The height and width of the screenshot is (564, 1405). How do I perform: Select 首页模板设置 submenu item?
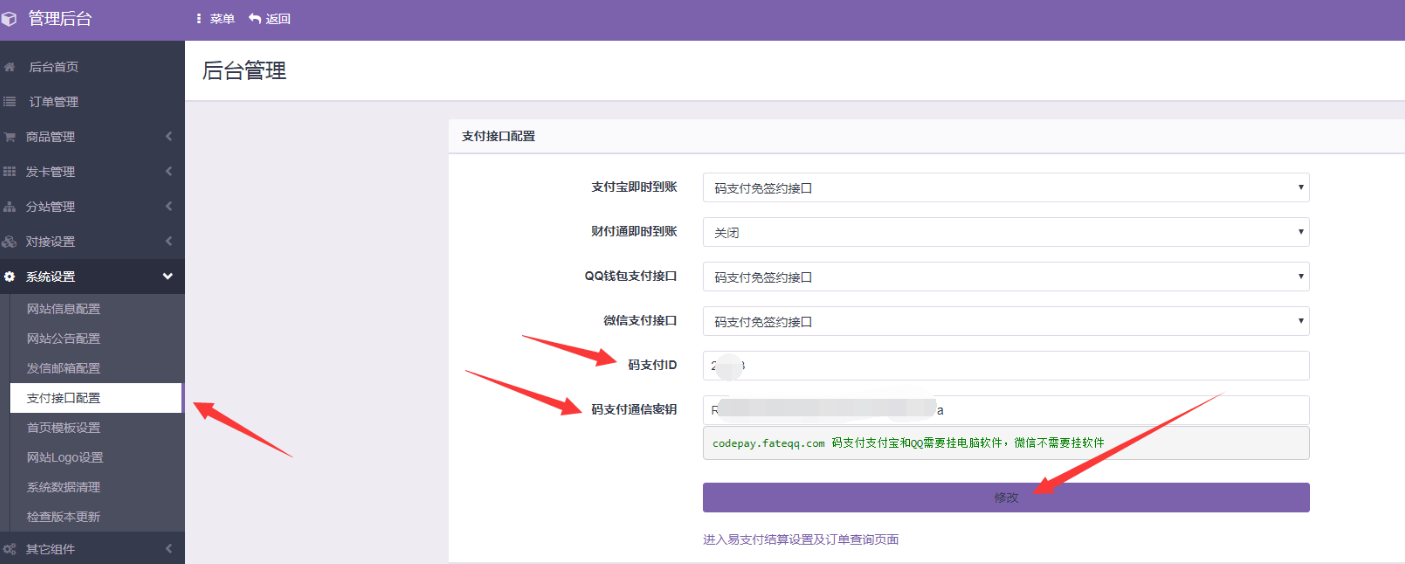click(64, 428)
